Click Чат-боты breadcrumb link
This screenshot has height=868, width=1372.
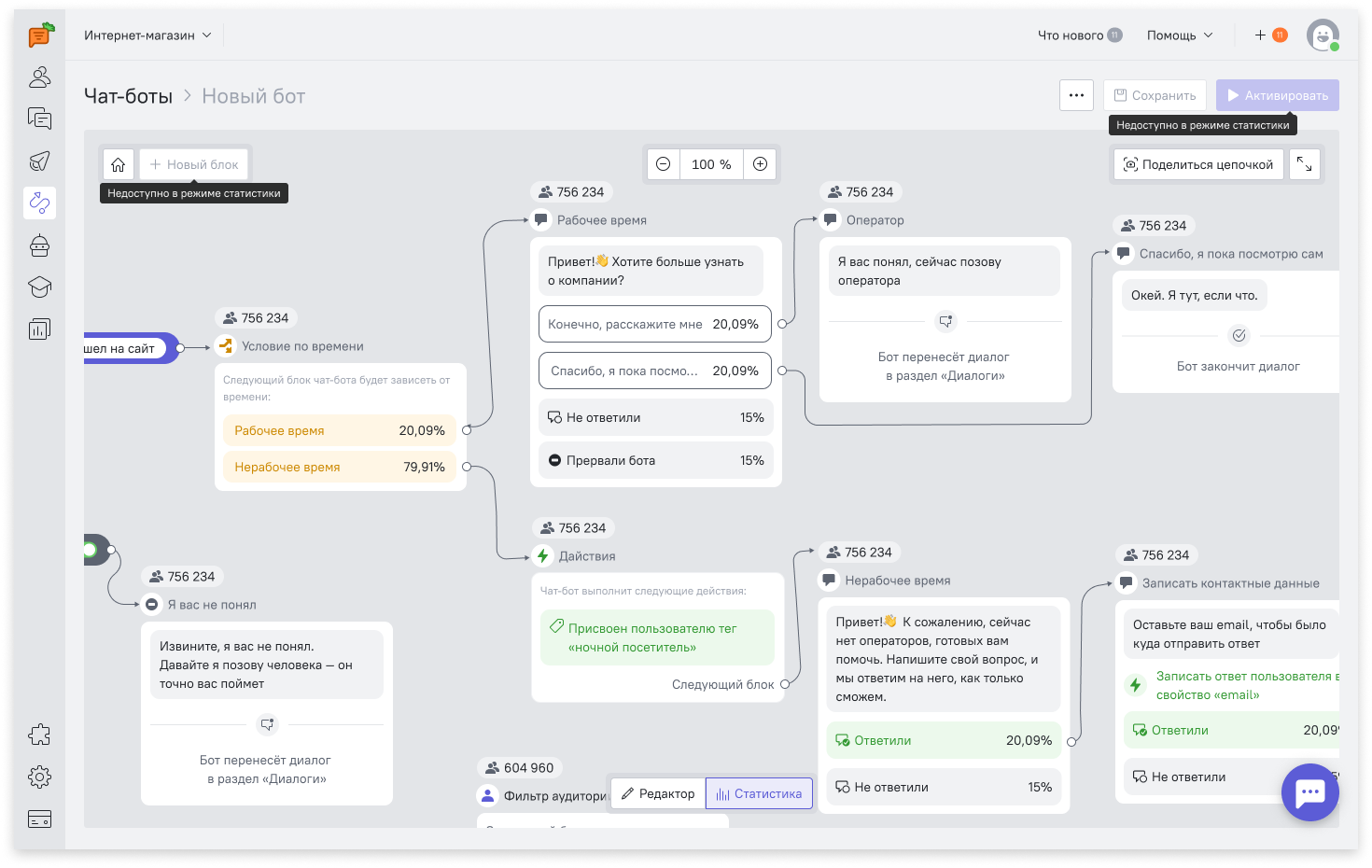point(128,96)
